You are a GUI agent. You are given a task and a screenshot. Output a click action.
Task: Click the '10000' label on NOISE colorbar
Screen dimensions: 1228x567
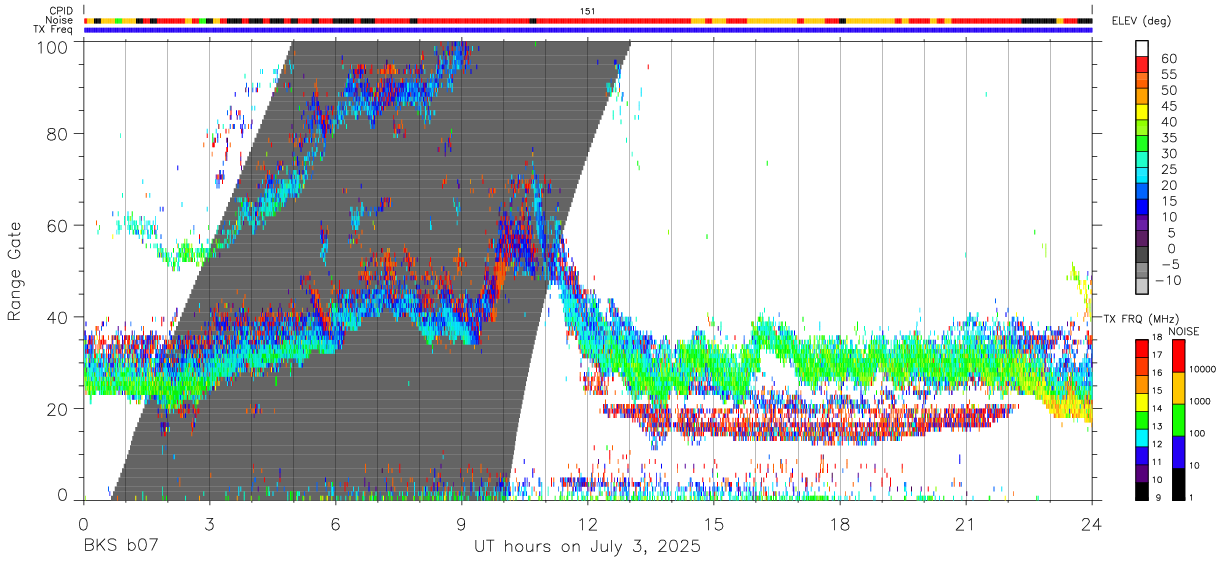(1204, 369)
